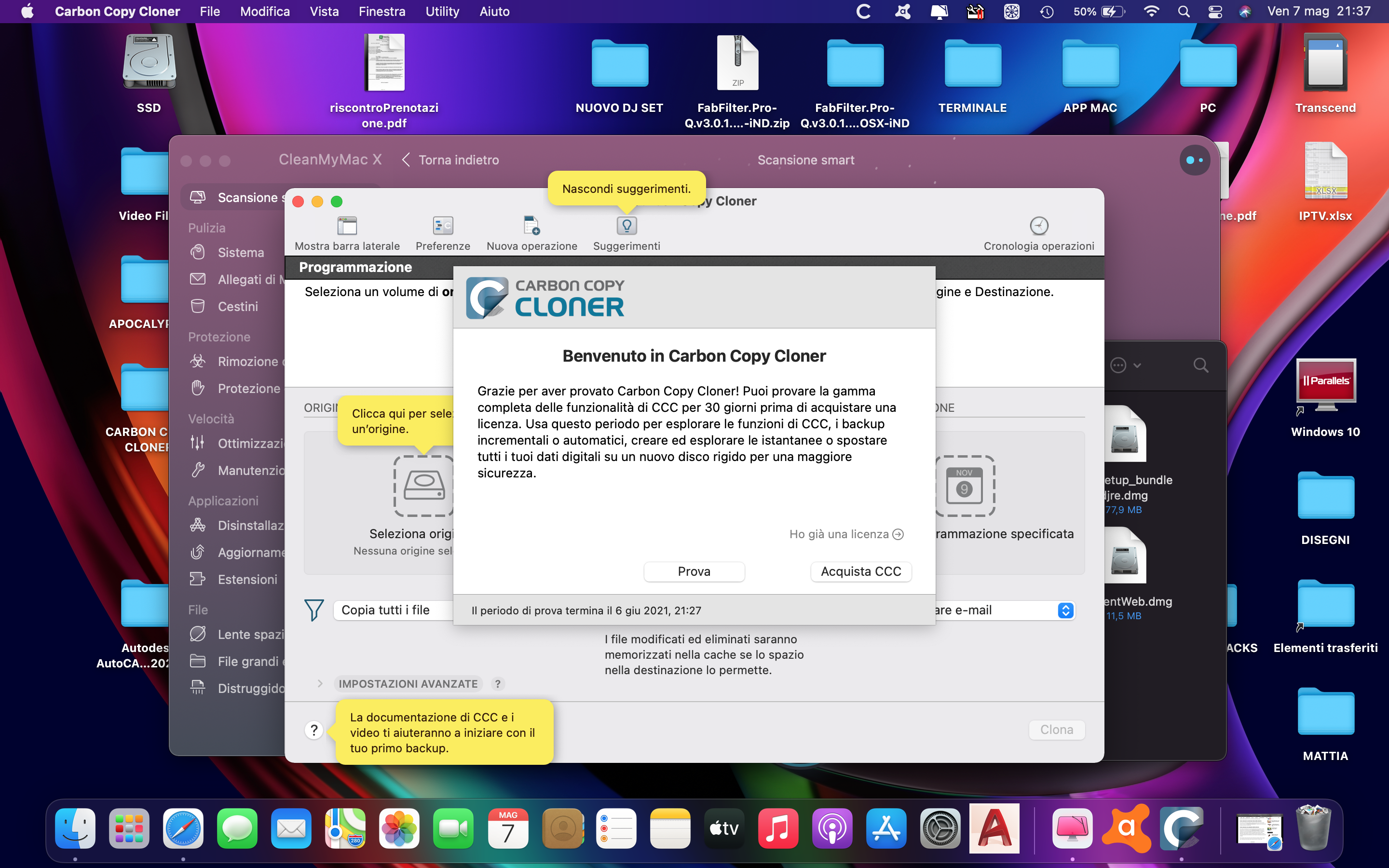The width and height of the screenshot is (1389, 868).
Task: Open Preferenze in the CCC toolbar
Action: tap(443, 226)
